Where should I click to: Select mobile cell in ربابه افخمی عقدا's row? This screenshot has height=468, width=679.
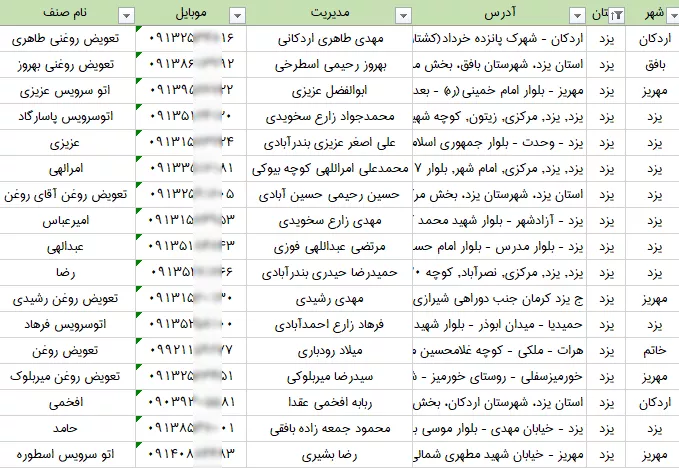(191, 403)
